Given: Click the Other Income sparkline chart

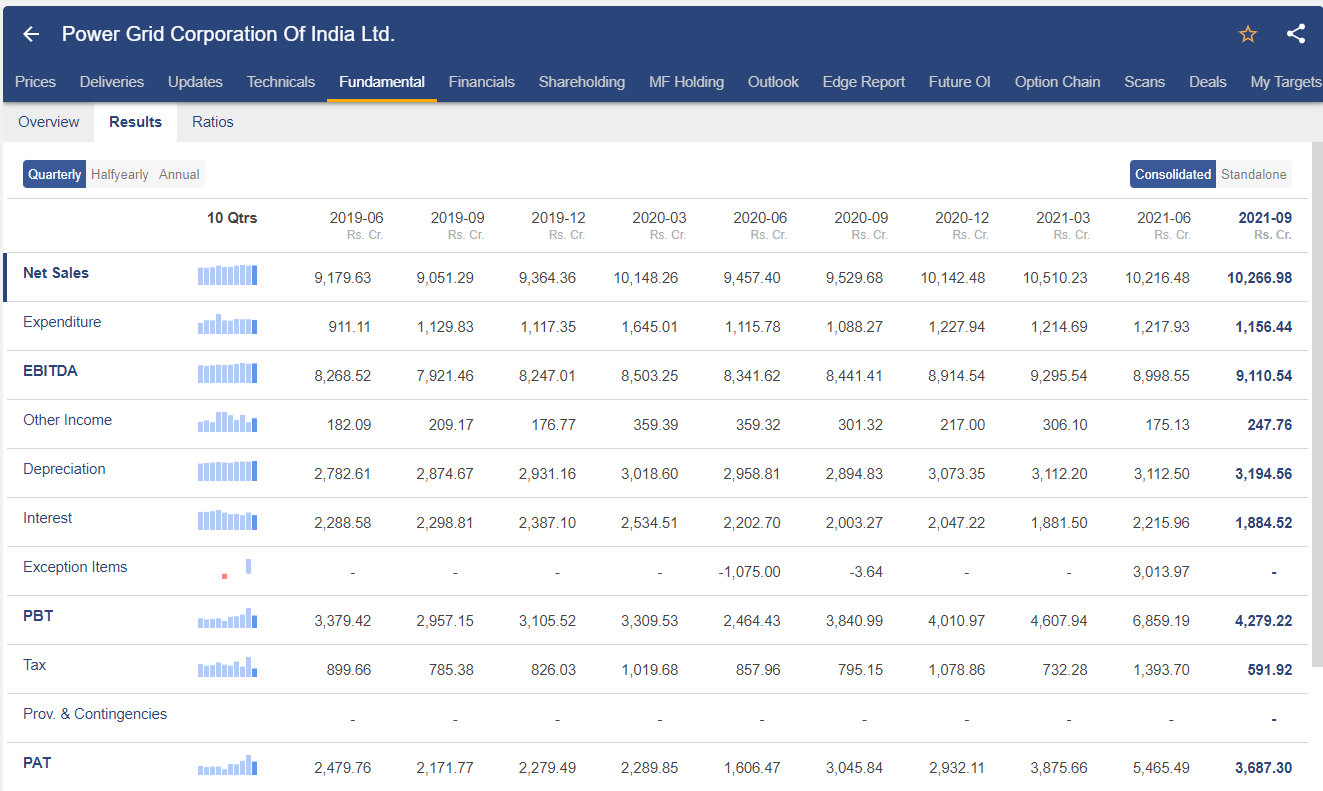Looking at the screenshot, I should click(x=228, y=422).
